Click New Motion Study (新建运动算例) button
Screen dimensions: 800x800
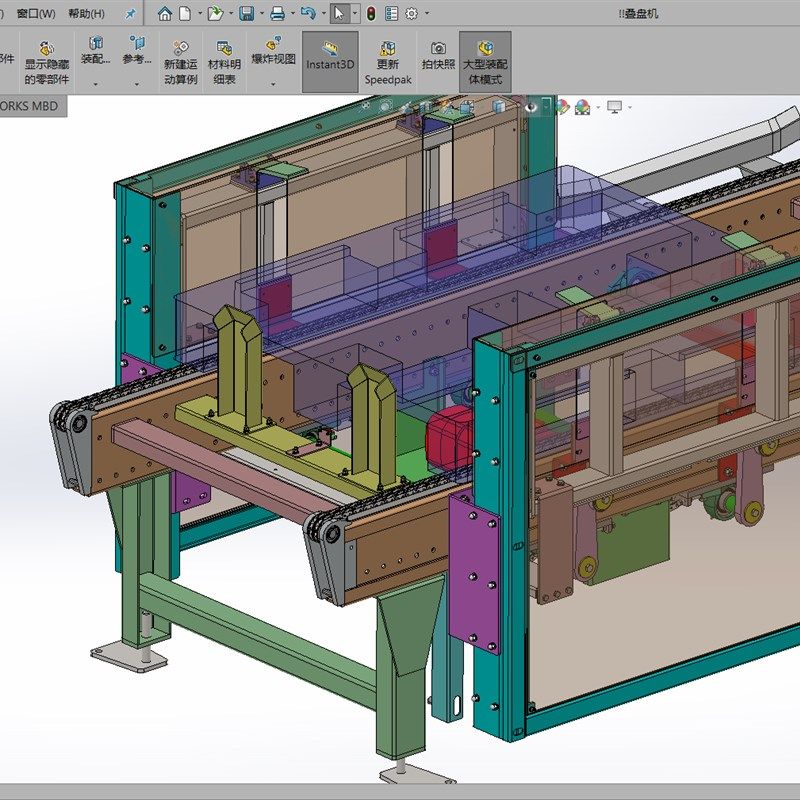[x=180, y=62]
